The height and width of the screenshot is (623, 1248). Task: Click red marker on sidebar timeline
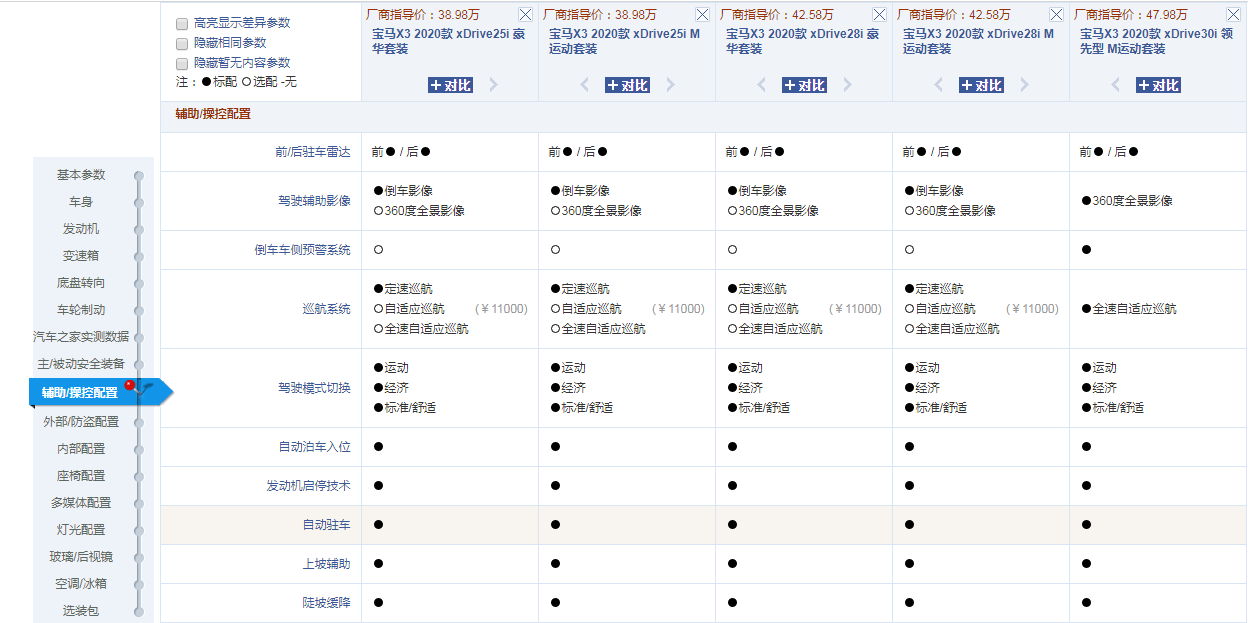point(130,385)
